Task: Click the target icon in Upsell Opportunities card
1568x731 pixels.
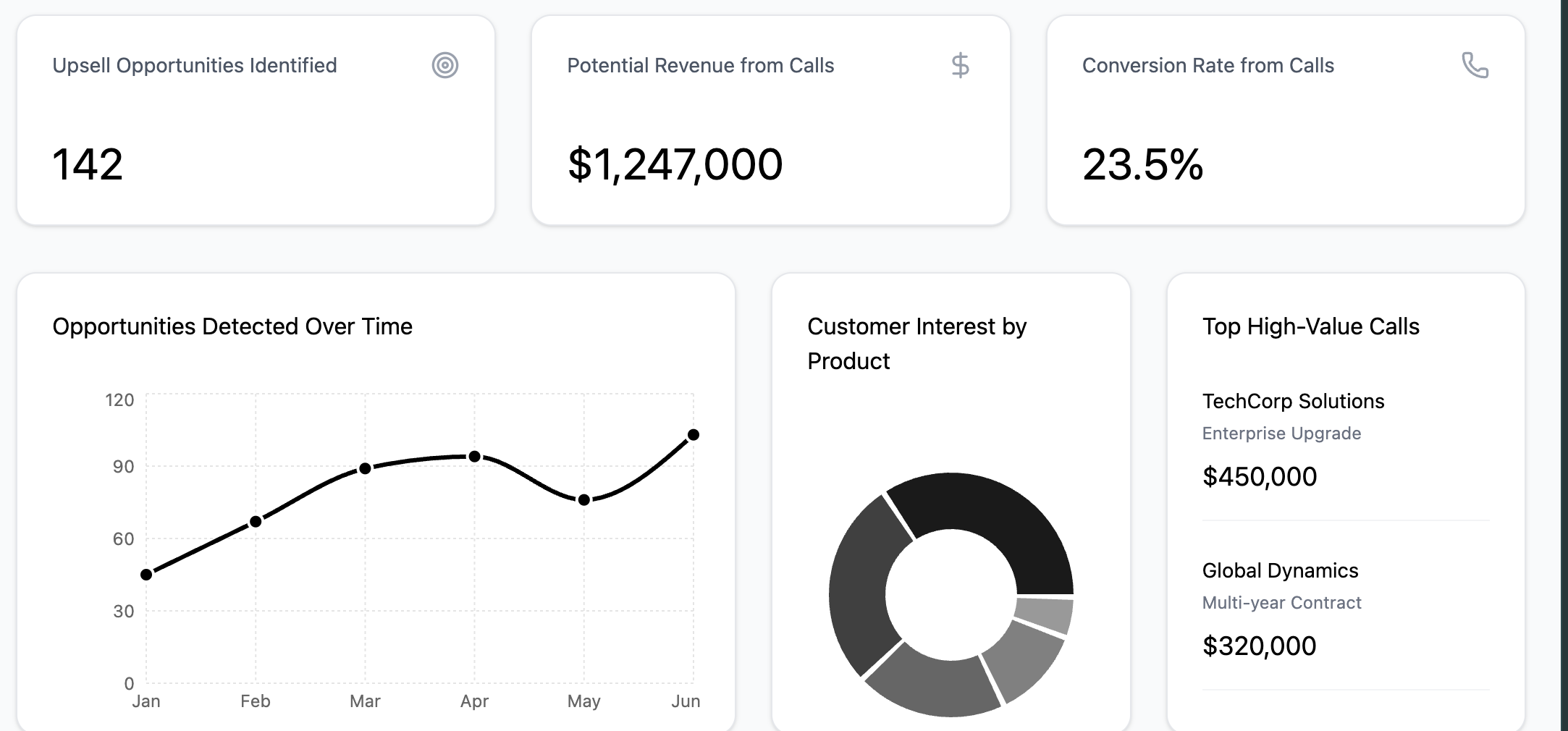Action: [445, 65]
